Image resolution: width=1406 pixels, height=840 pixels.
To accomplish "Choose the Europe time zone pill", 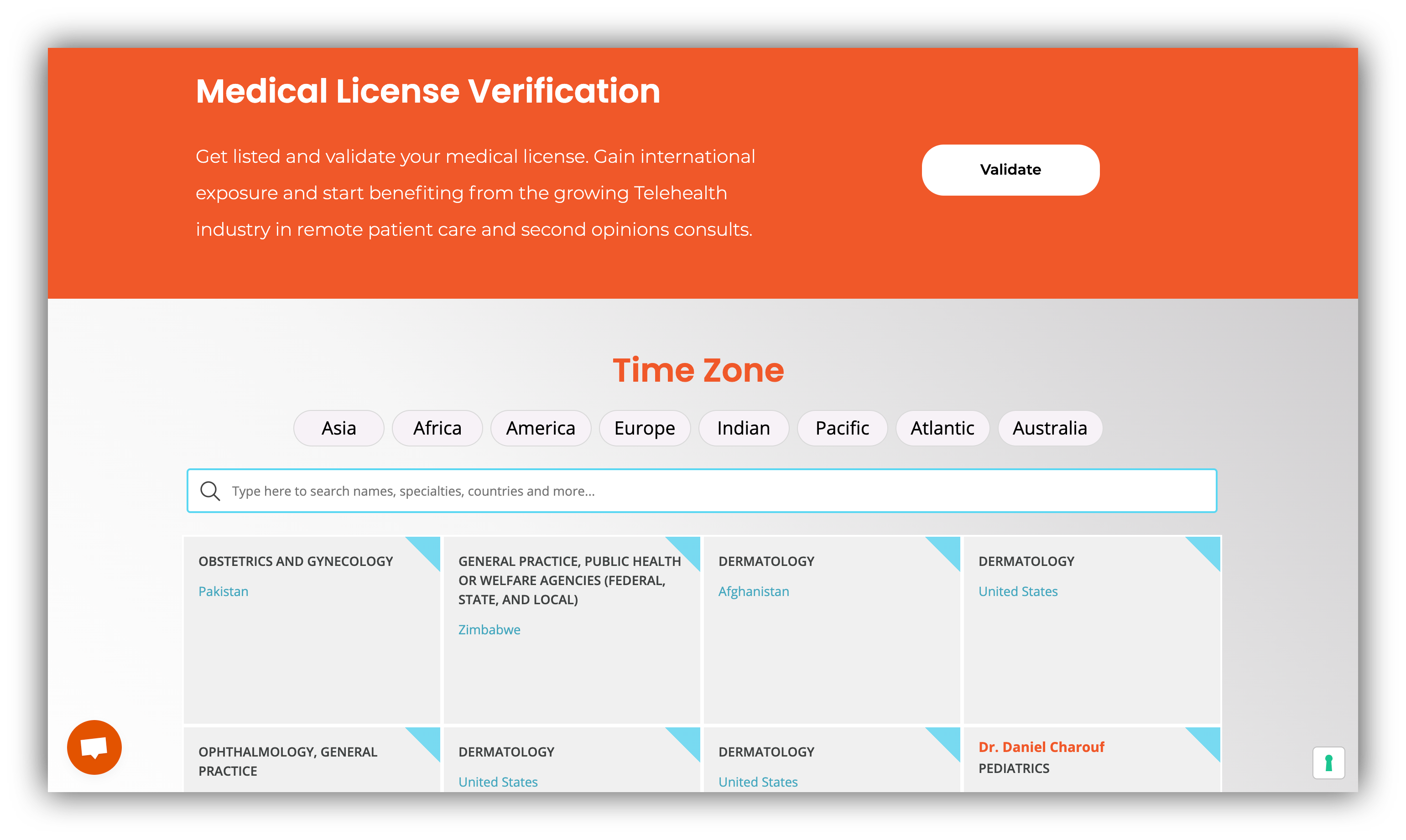I will (645, 428).
